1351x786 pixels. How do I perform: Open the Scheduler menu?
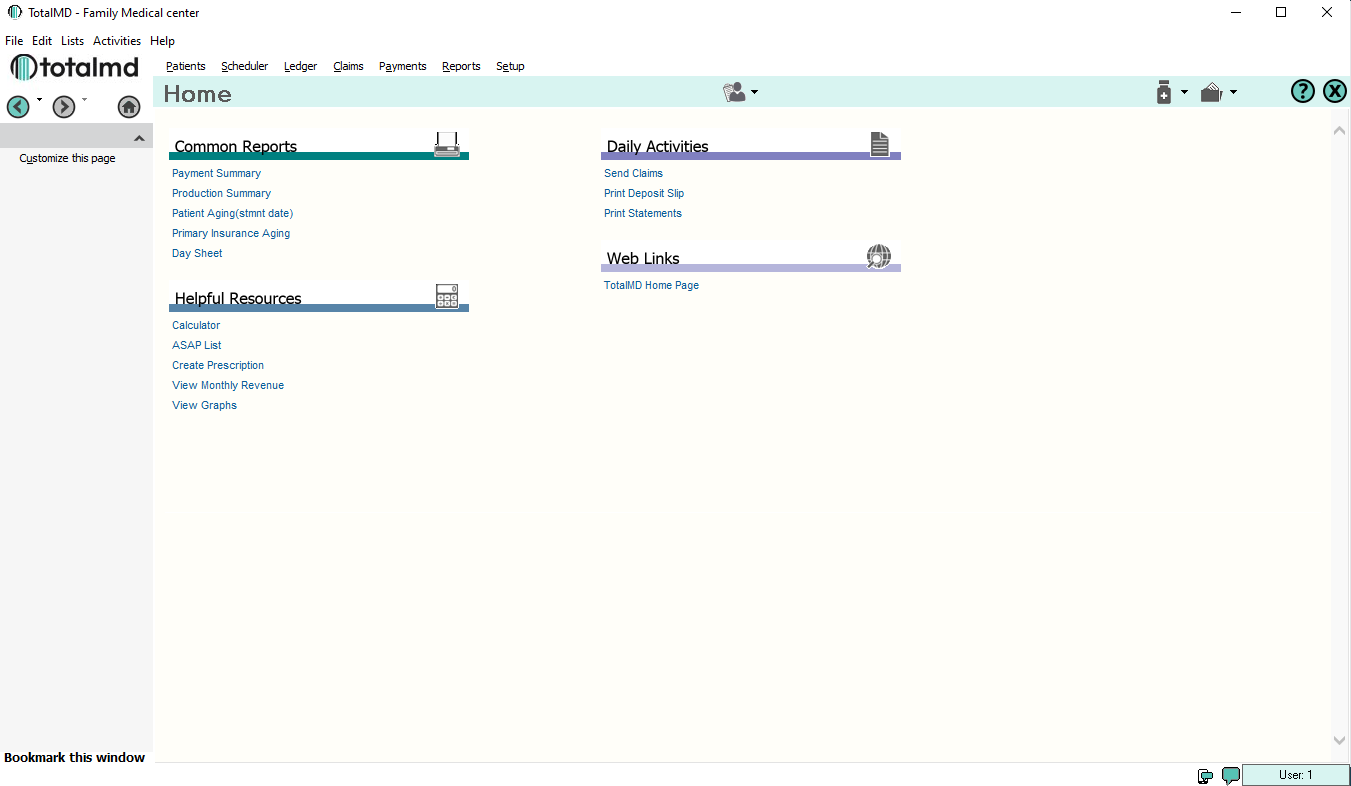click(x=245, y=66)
